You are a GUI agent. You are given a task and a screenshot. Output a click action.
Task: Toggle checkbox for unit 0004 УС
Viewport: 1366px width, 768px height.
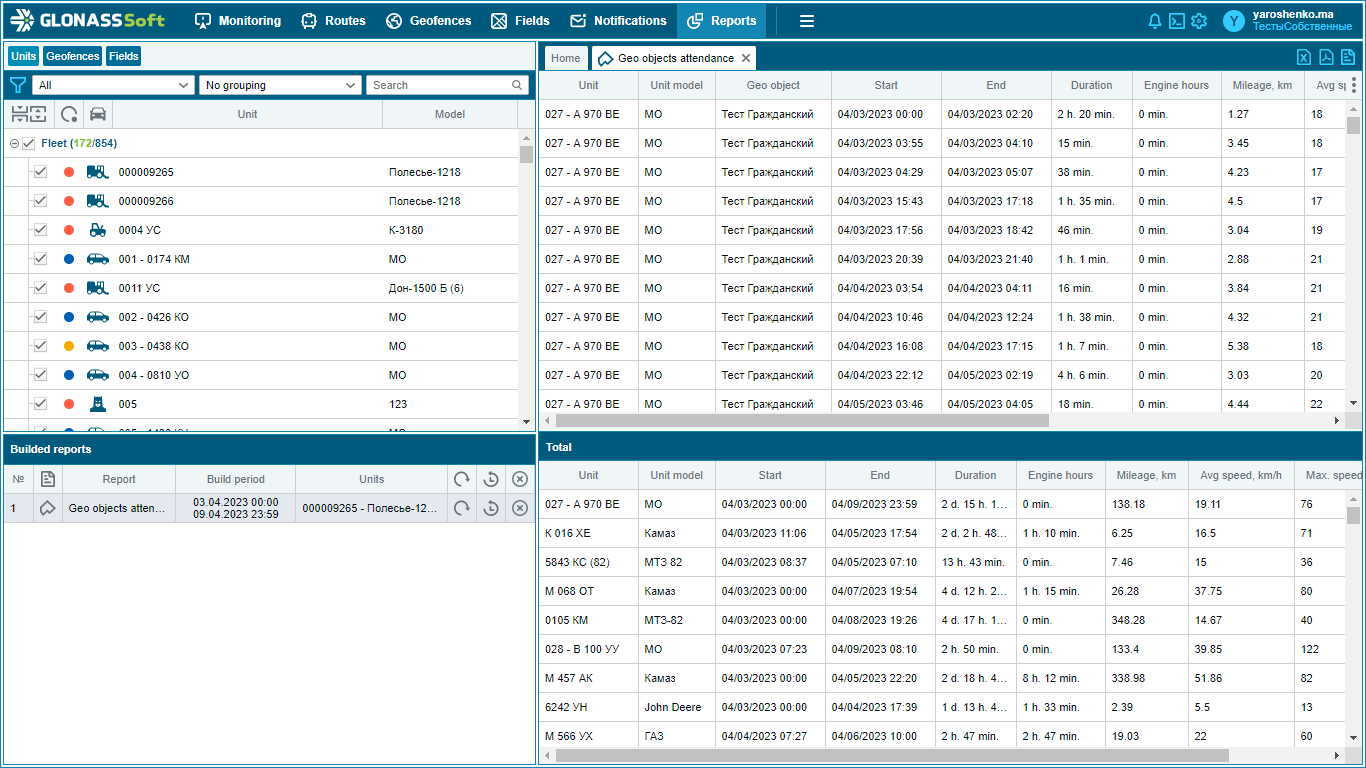click(x=41, y=230)
